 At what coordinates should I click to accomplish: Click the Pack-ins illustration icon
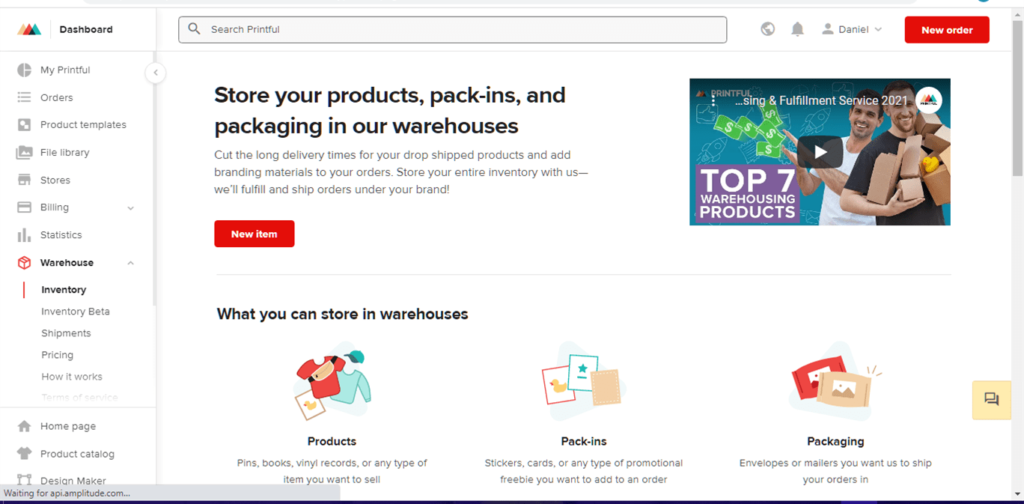[x=583, y=381]
